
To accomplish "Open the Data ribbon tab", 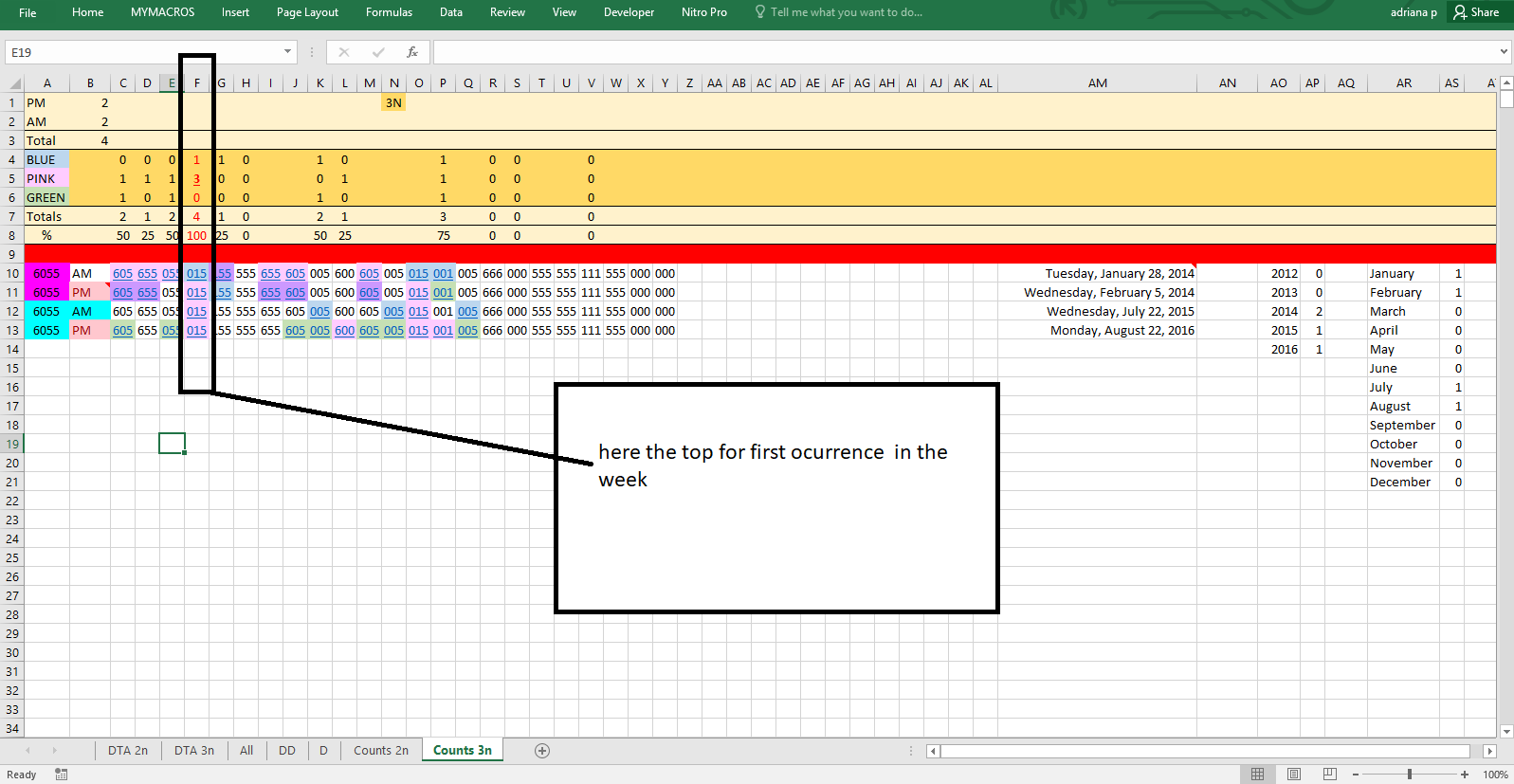I will (451, 12).
